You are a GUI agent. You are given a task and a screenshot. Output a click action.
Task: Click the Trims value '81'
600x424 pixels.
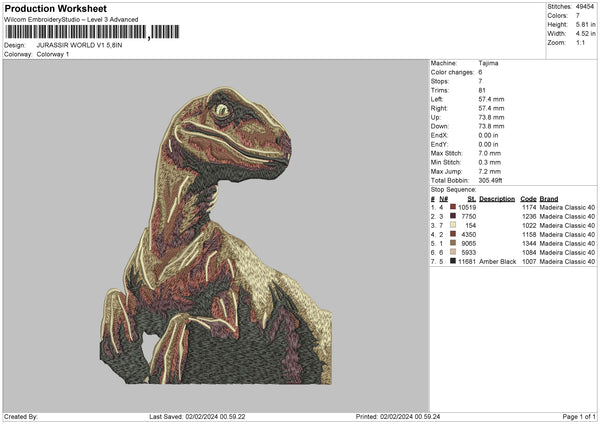482,90
